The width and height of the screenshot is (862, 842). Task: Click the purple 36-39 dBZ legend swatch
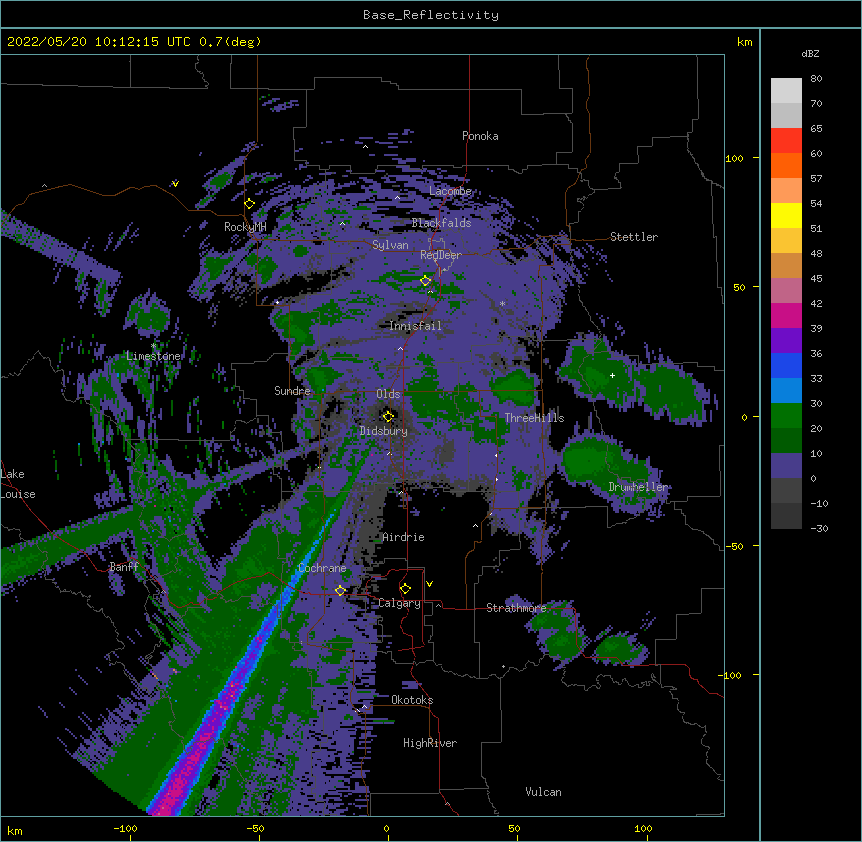point(786,341)
